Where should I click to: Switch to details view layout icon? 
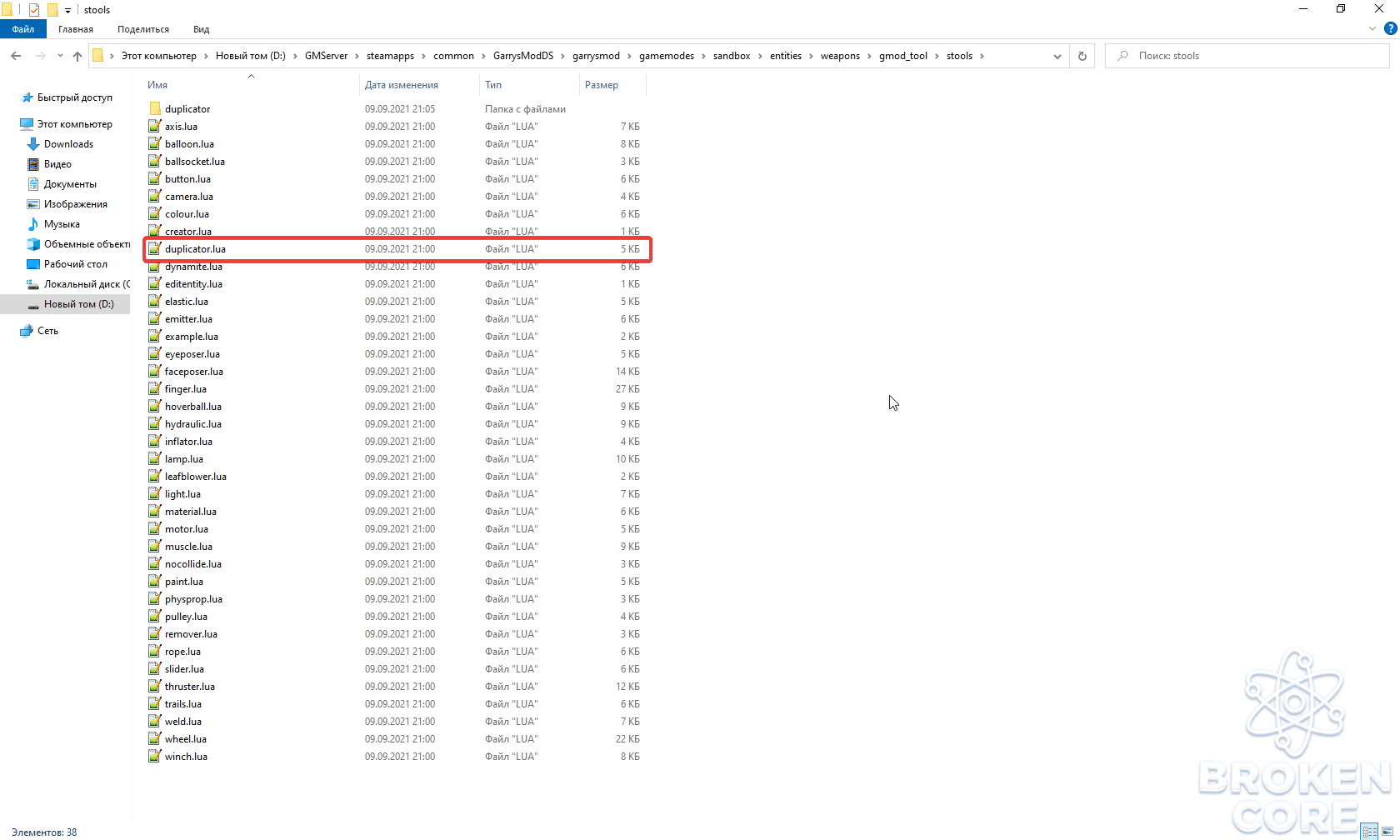[x=1370, y=832]
